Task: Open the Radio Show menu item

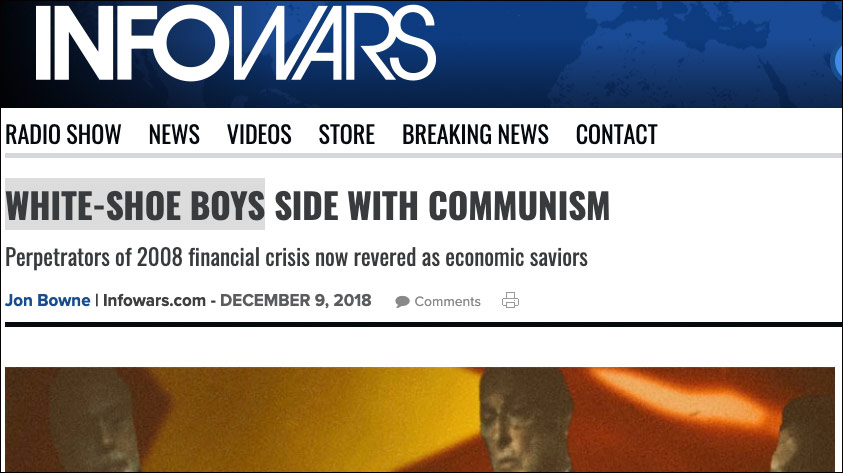Action: (63, 134)
